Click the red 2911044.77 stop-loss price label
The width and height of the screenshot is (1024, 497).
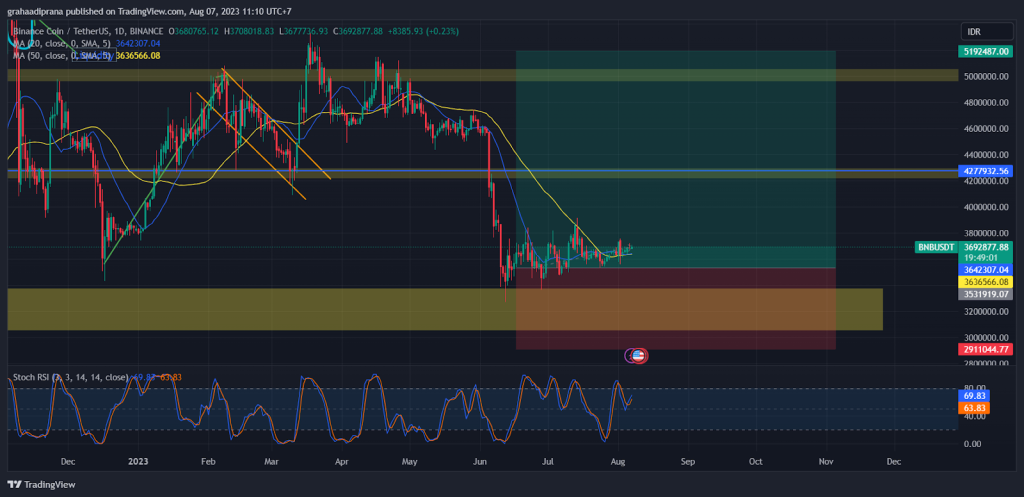tap(985, 349)
